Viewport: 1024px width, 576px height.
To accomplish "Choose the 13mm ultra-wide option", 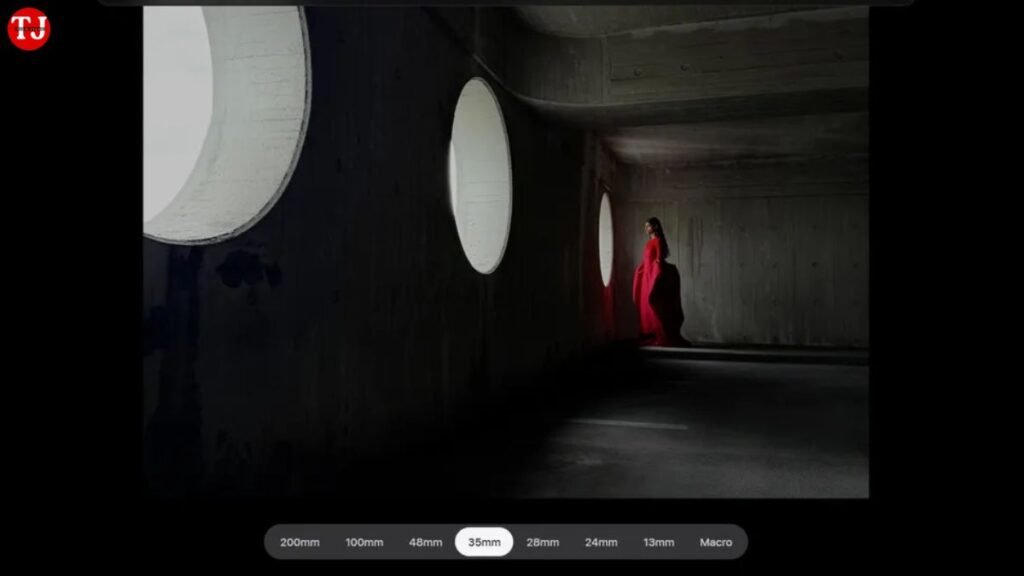I will tap(658, 542).
